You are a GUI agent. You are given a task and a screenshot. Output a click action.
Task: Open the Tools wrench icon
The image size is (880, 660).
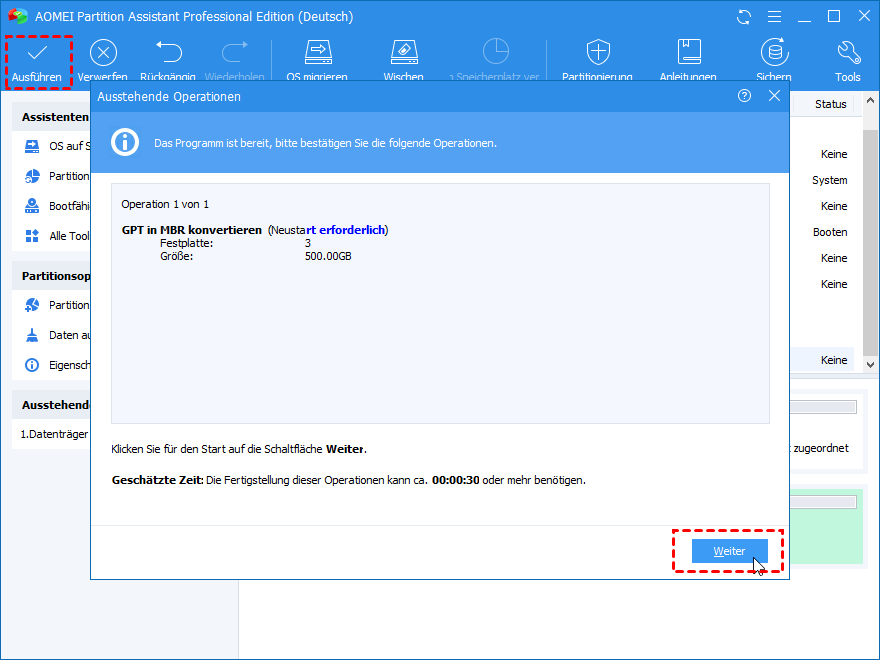[x=848, y=52]
